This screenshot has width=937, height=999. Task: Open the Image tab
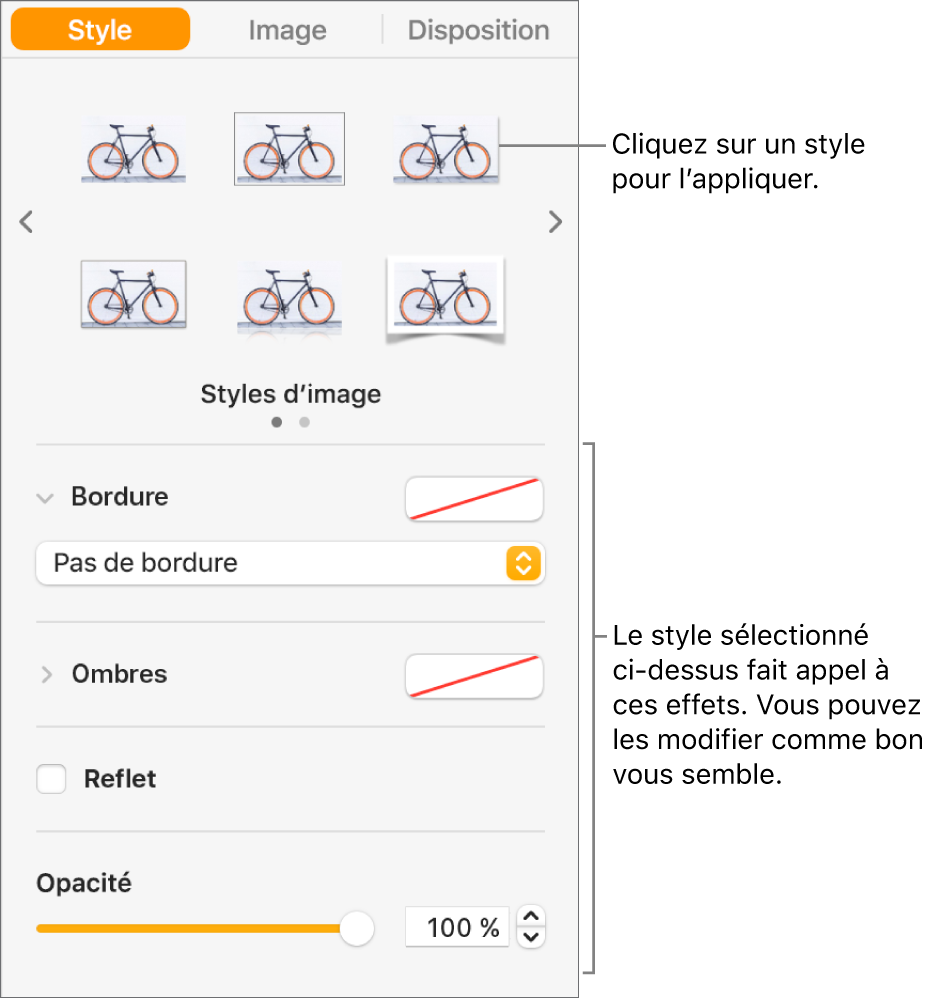(287, 30)
